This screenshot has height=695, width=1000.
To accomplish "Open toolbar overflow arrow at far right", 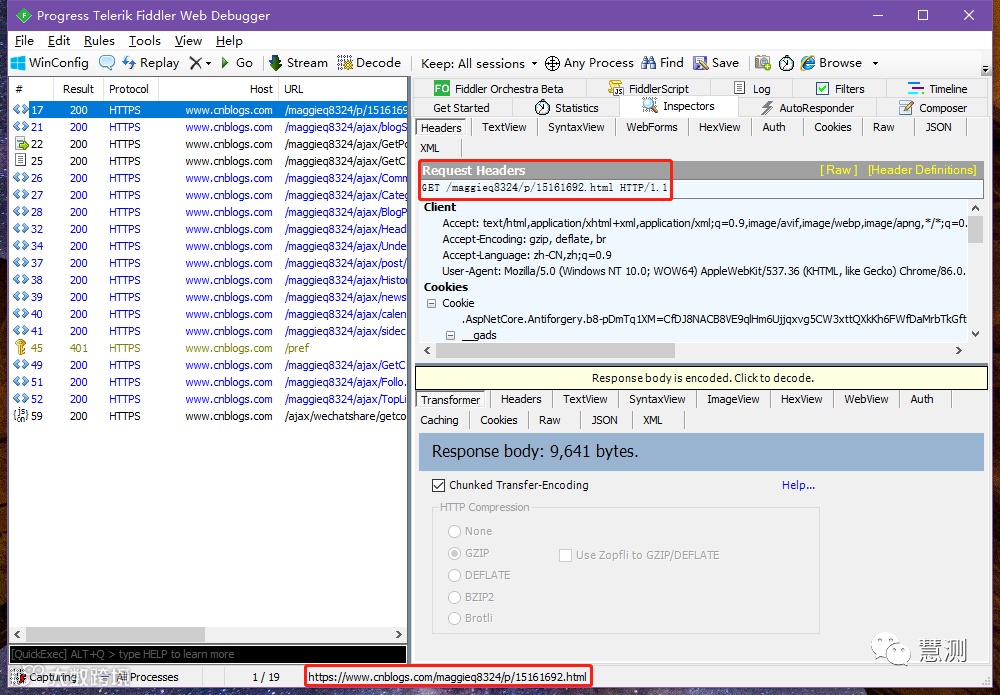I will [x=985, y=69].
